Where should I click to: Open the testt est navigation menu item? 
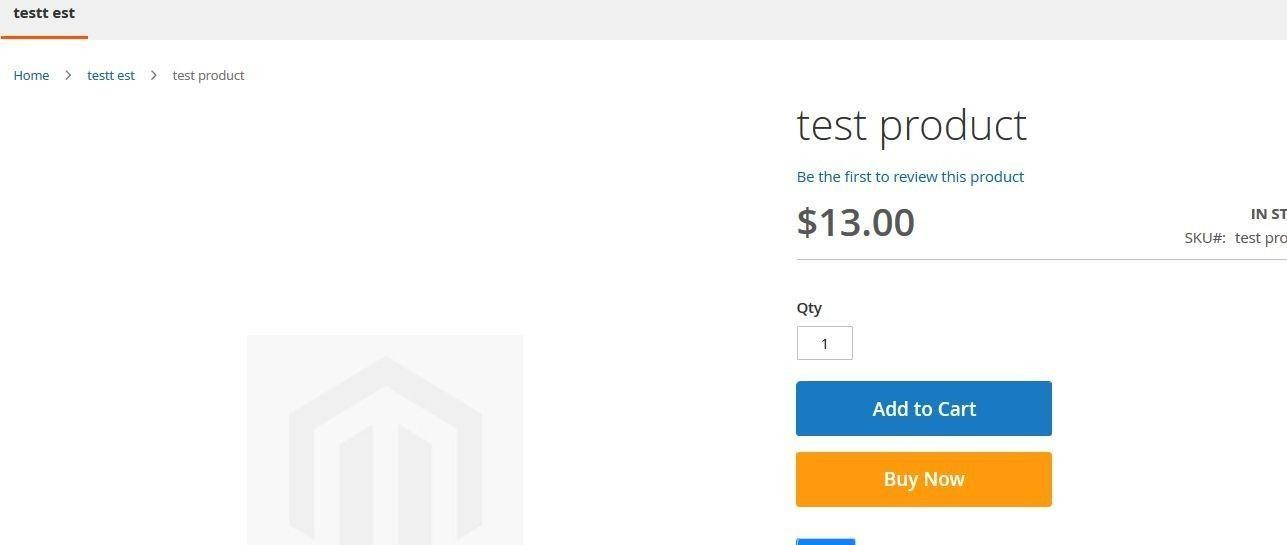point(44,14)
